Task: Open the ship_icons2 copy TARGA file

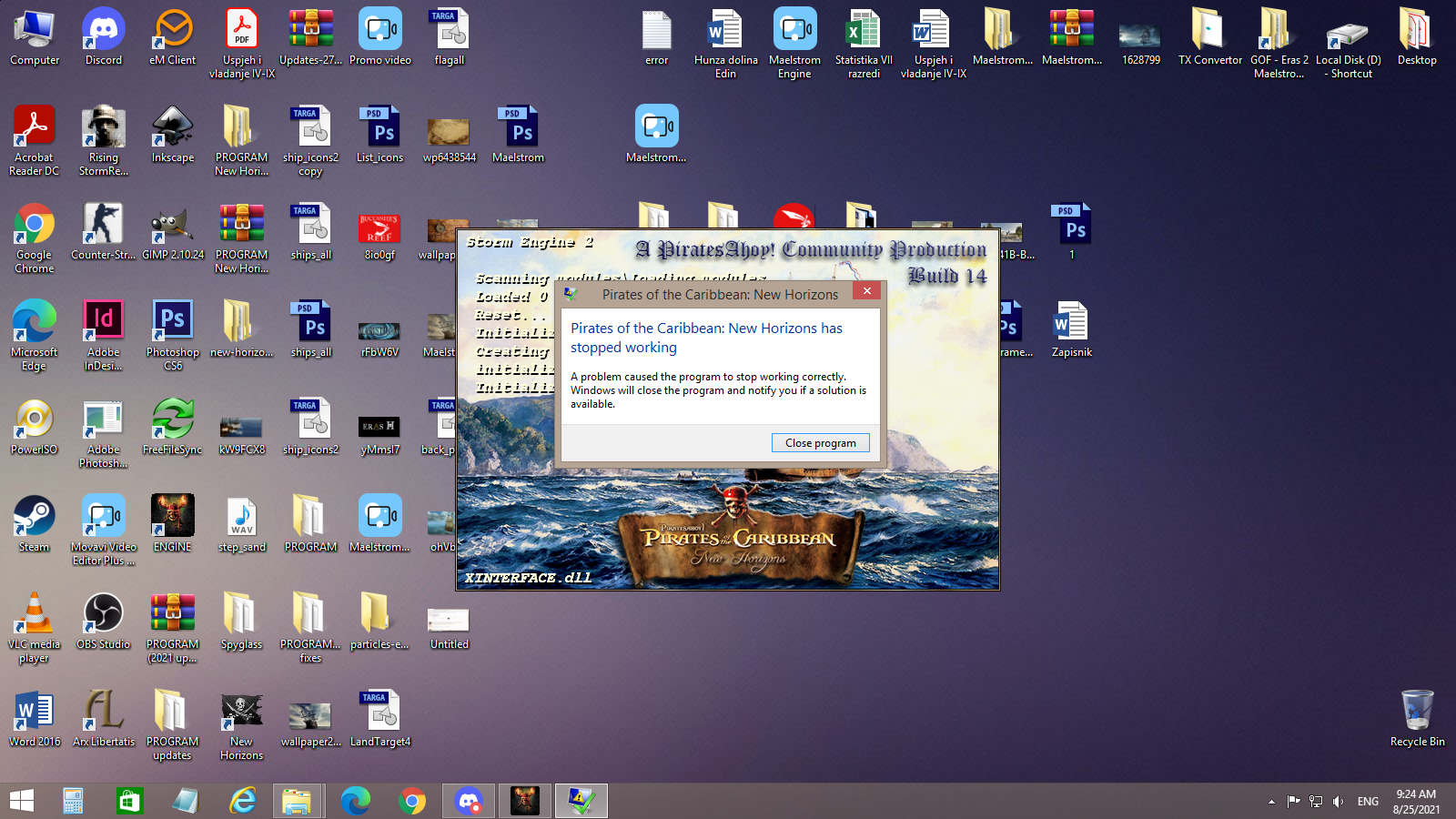Action: pos(311,141)
